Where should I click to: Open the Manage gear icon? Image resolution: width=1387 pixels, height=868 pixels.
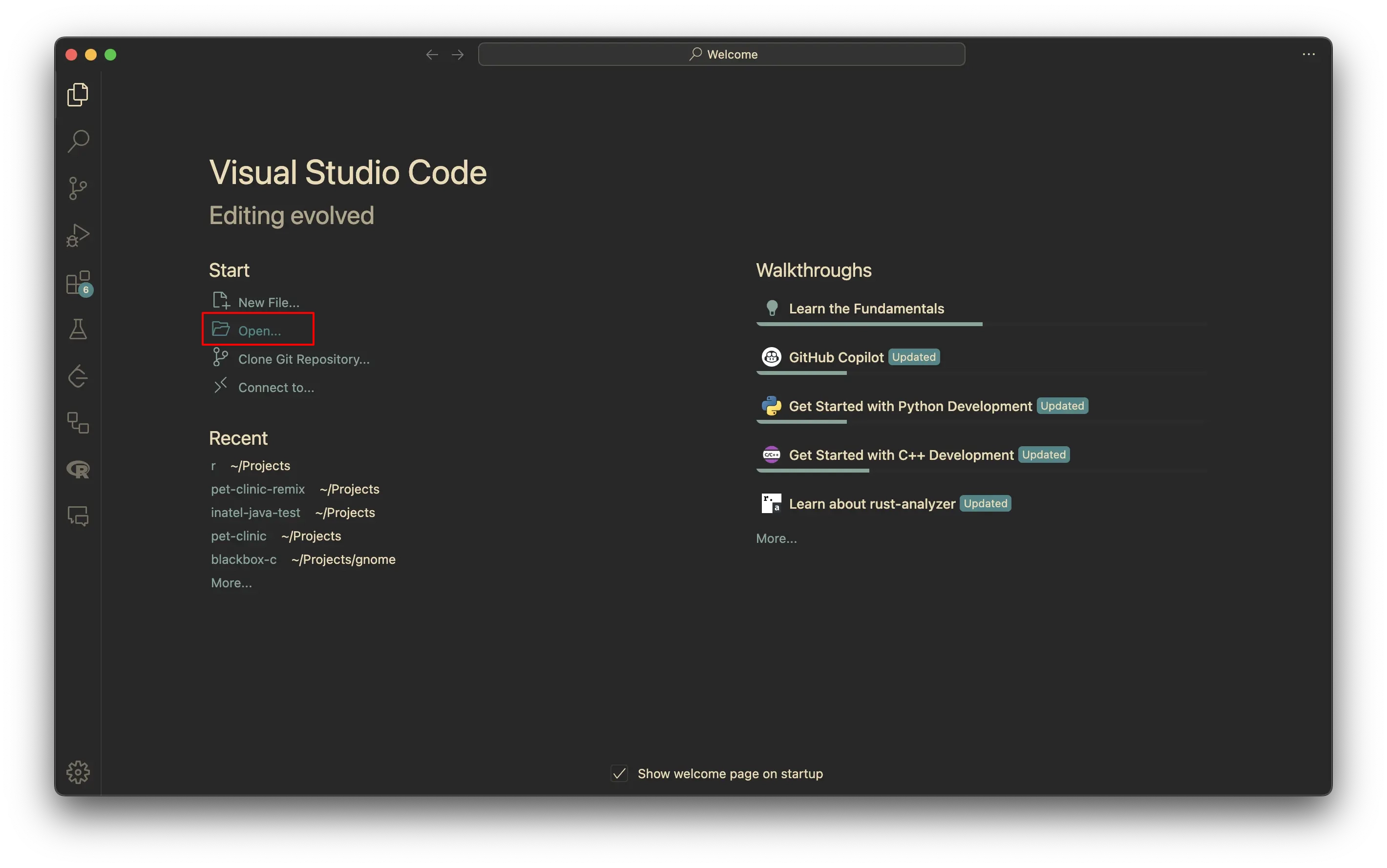coord(78,773)
